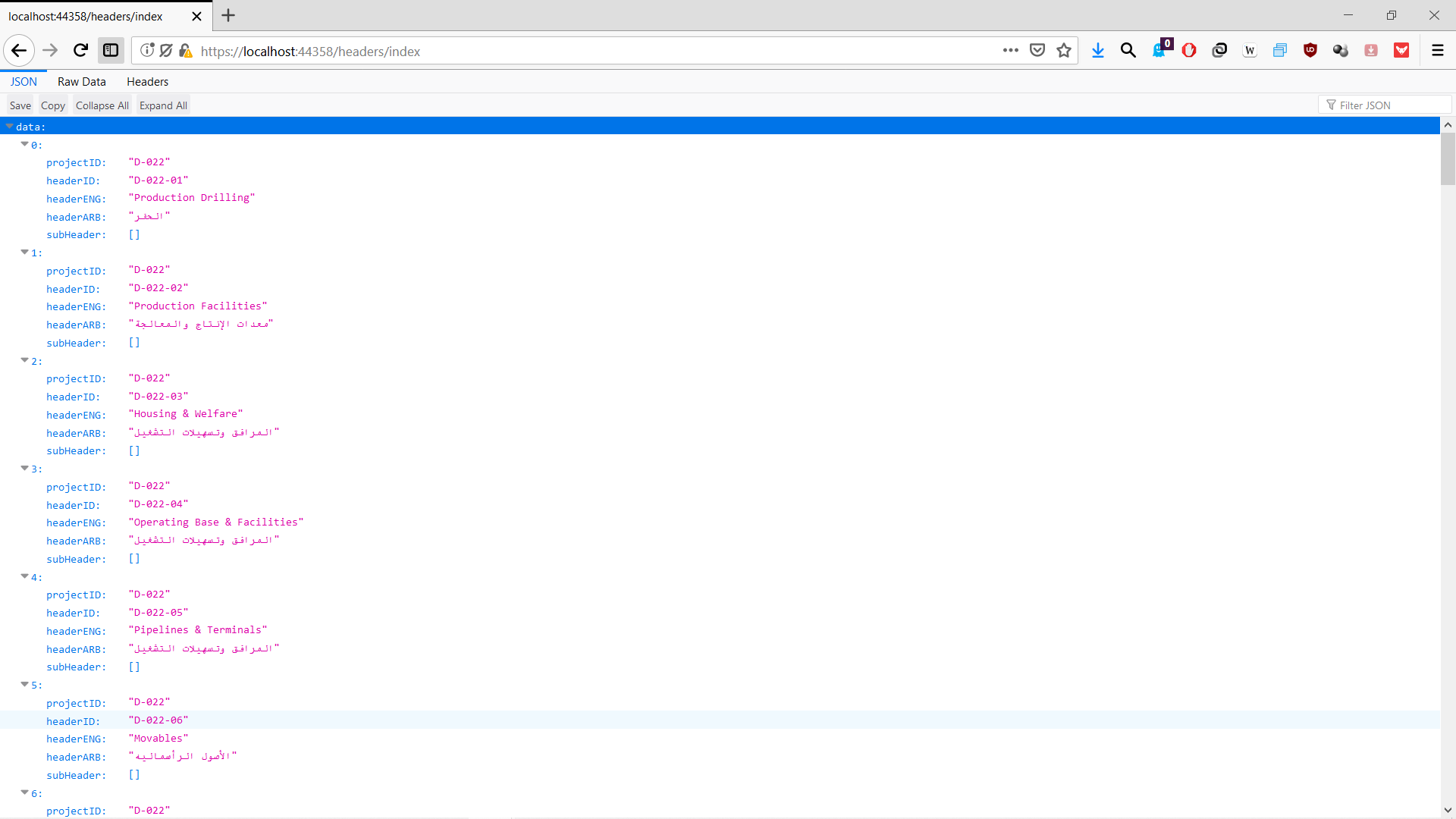
Task: Save page to Pocket icon
Action: pos(1037,51)
